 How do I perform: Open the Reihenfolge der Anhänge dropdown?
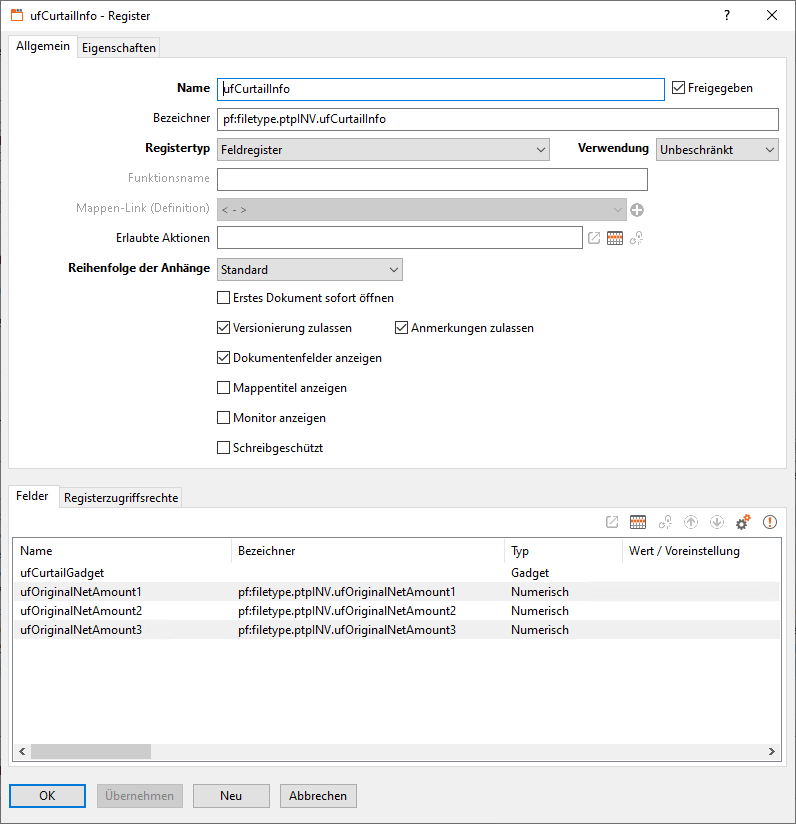[309, 270]
